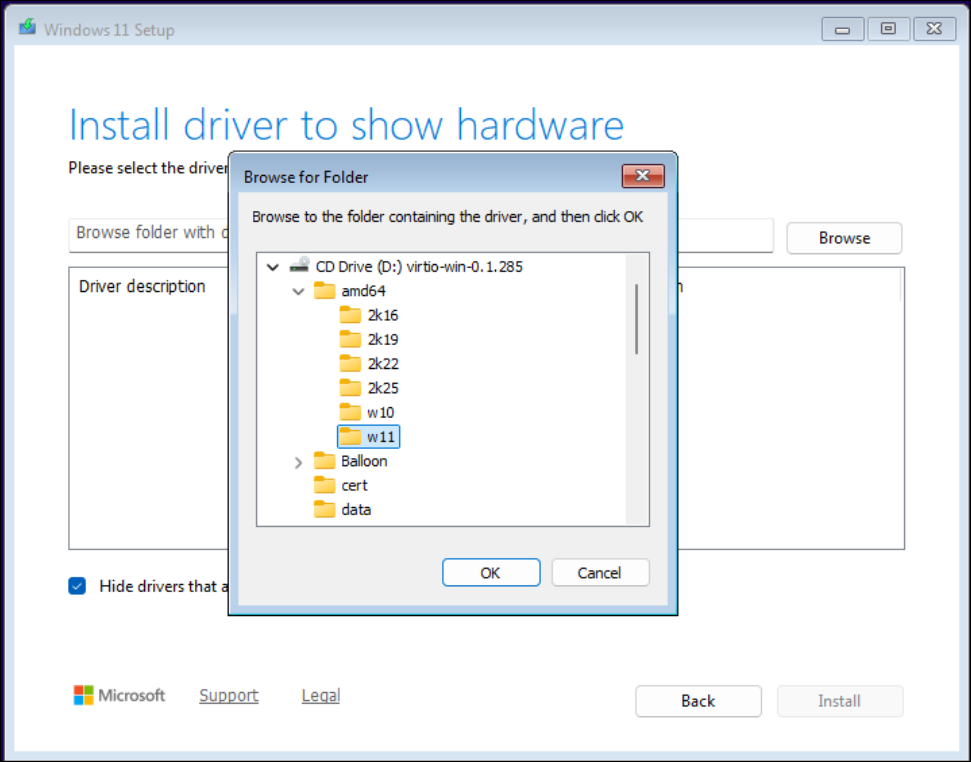Uncheck Hide drivers that aren't compatible checkbox
Viewport: 971px width, 762px height.
point(77,586)
